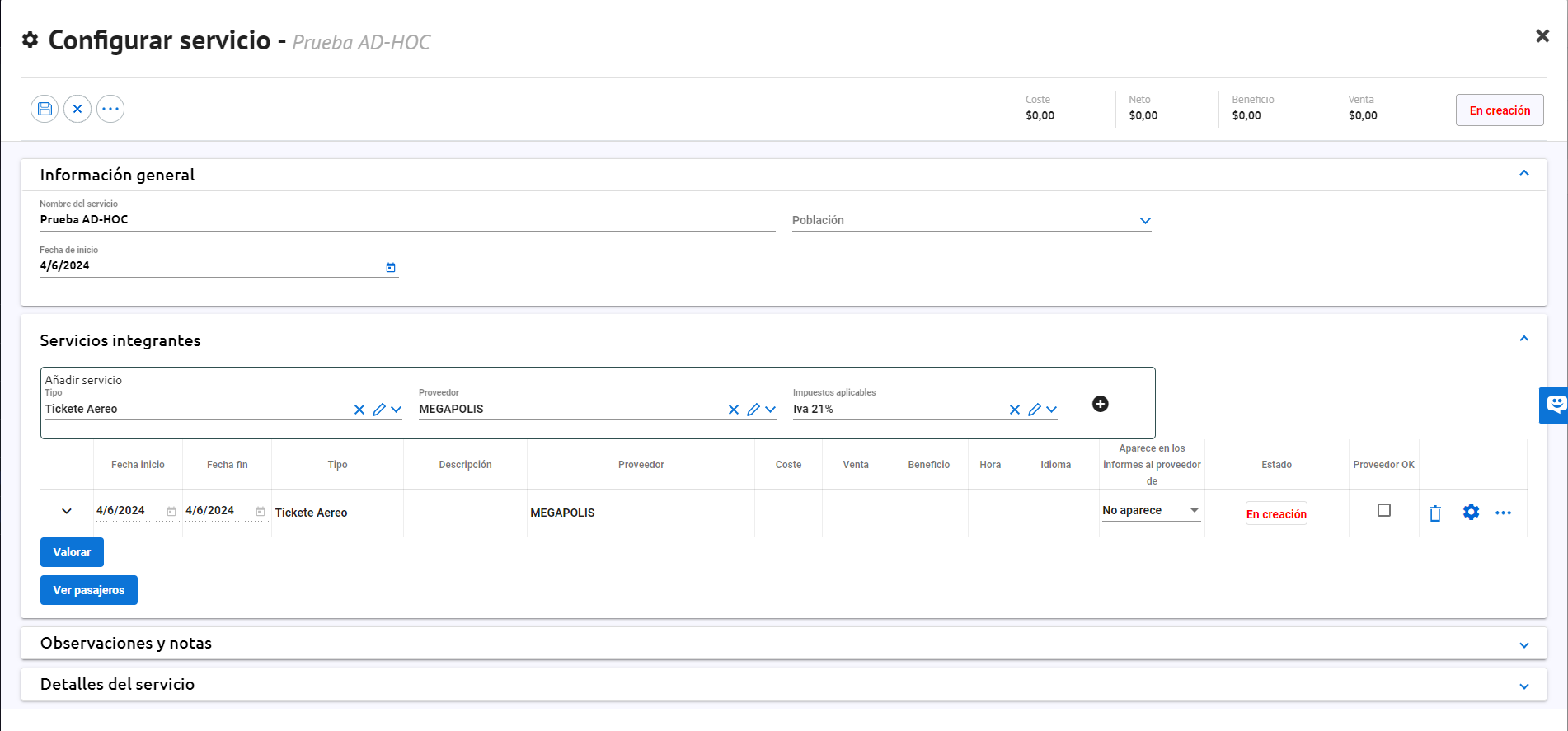Open Impuestos aplicables dropdown arrow

(1051, 410)
